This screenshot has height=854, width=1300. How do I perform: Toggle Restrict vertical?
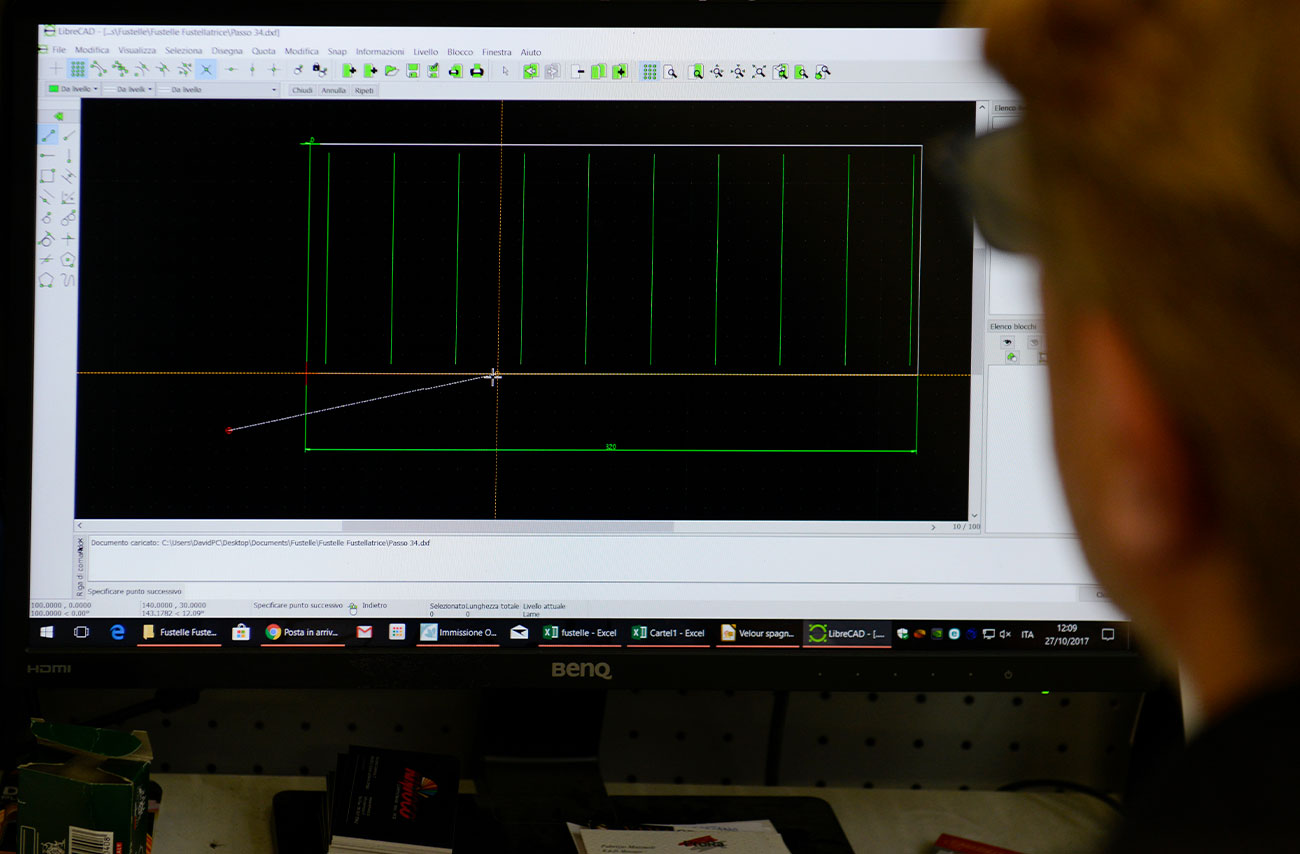coord(252,69)
